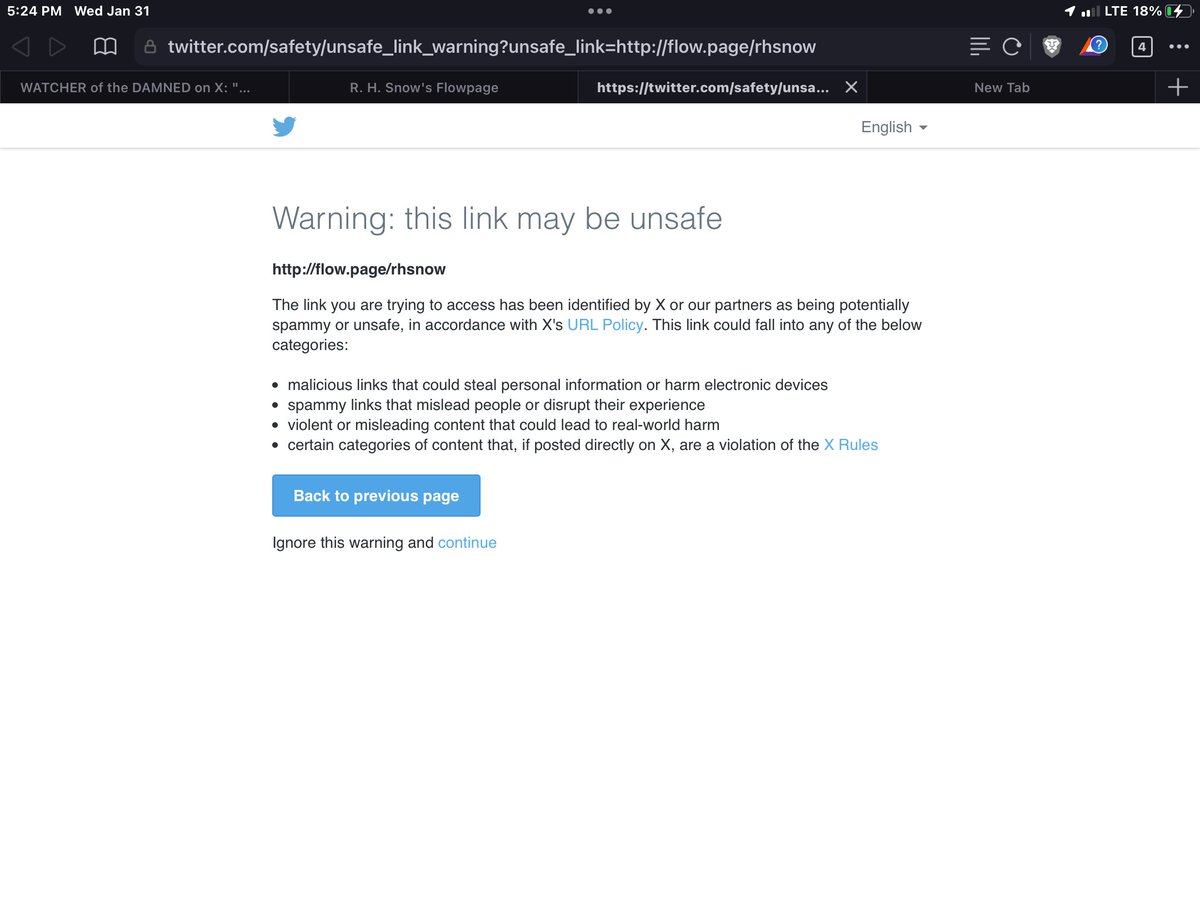
Task: Open the X Rules link
Action: 851,445
